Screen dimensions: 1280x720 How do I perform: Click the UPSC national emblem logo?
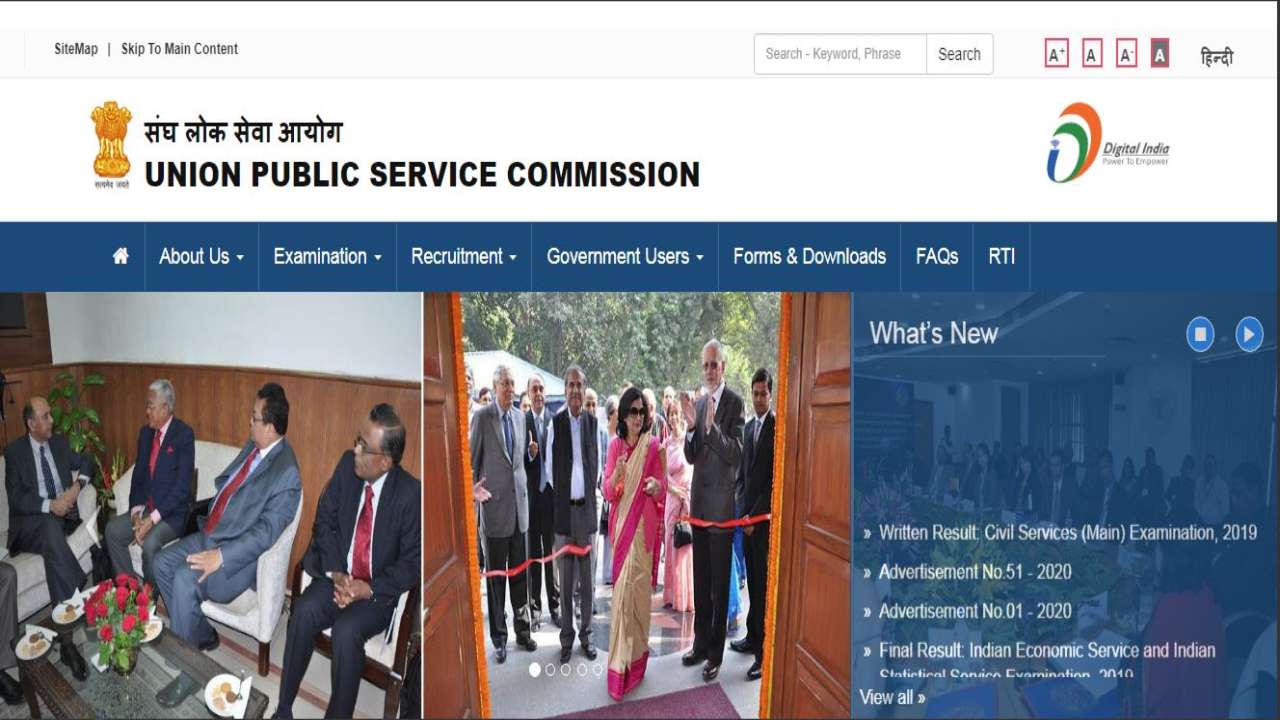pos(111,145)
